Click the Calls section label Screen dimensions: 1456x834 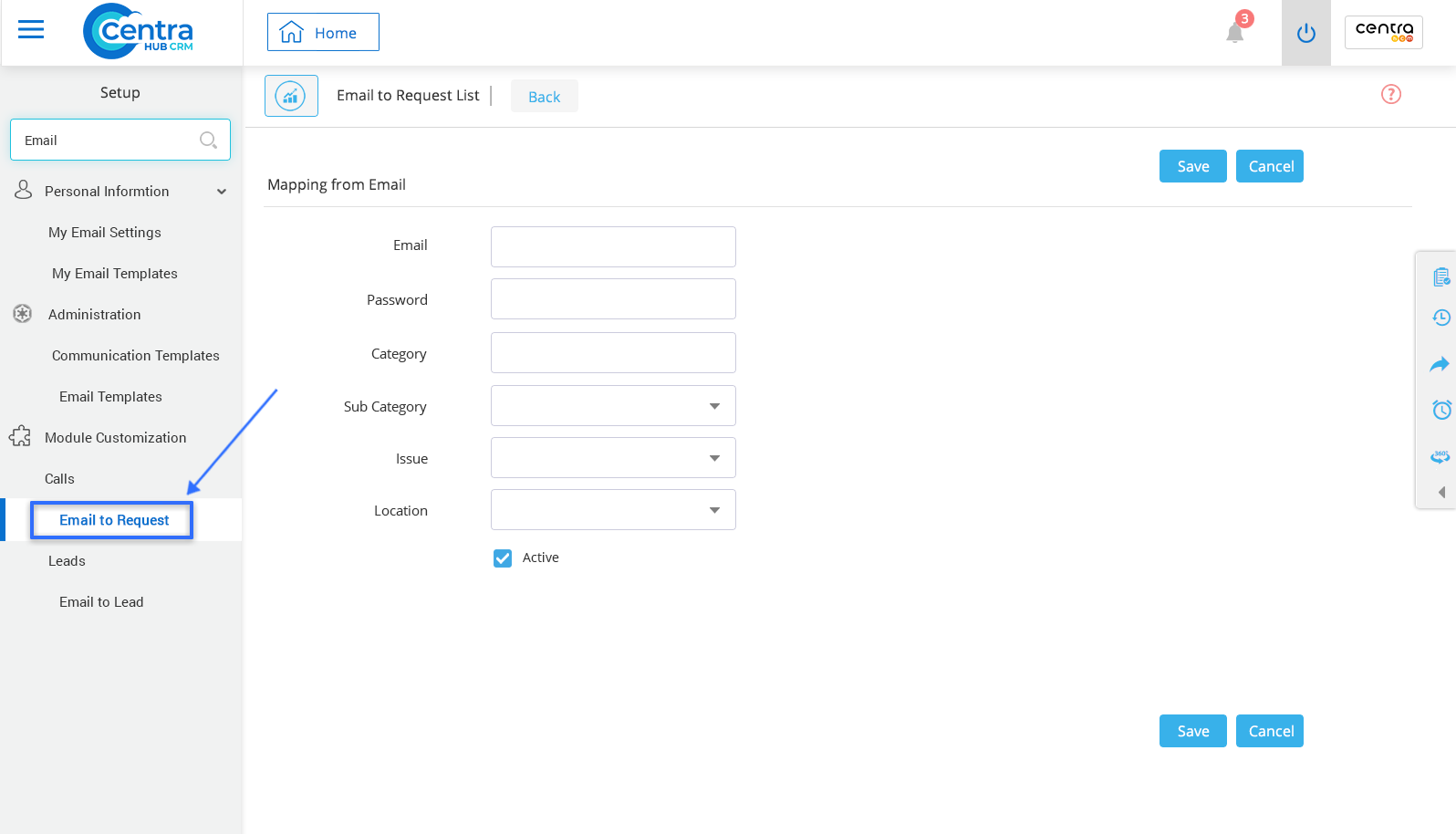tap(59, 479)
